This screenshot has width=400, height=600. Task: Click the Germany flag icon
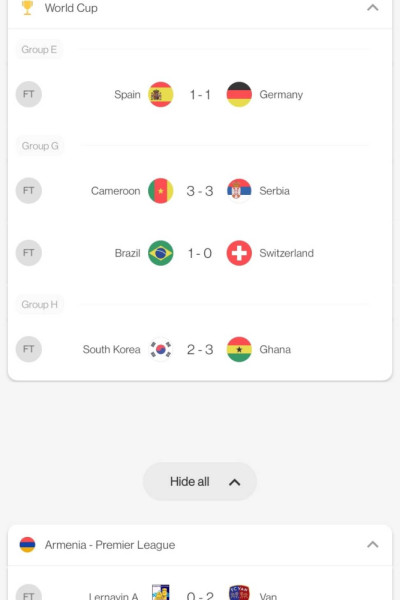239,95
